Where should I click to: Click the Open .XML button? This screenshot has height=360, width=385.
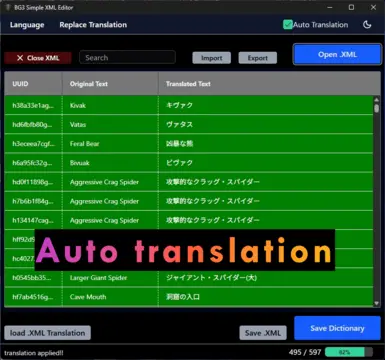(337, 54)
